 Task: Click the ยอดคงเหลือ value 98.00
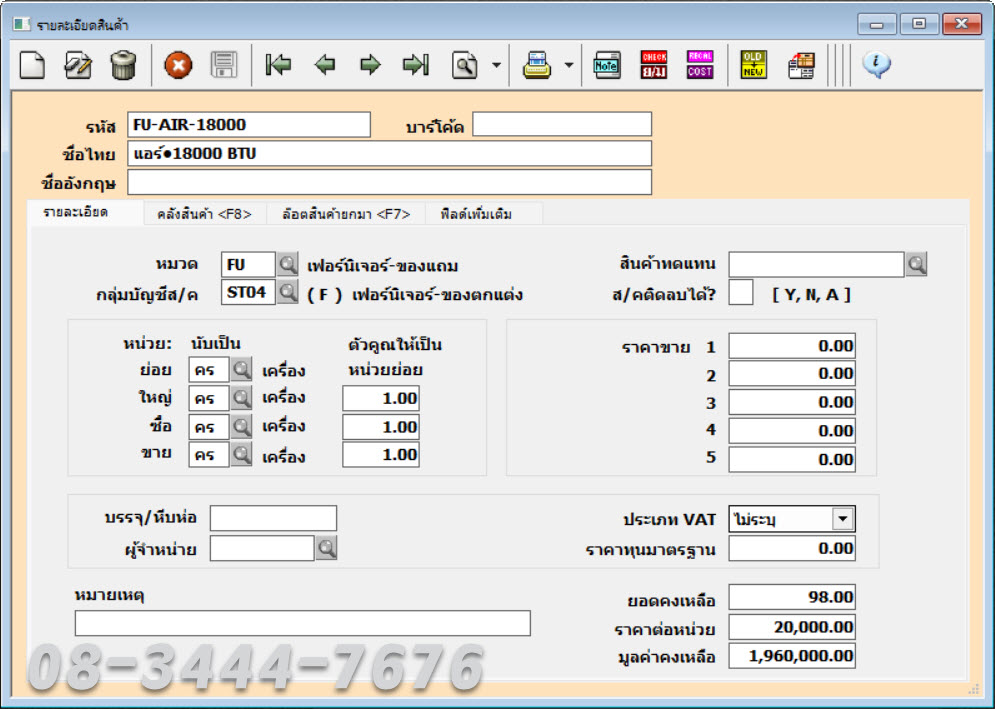tap(792, 597)
